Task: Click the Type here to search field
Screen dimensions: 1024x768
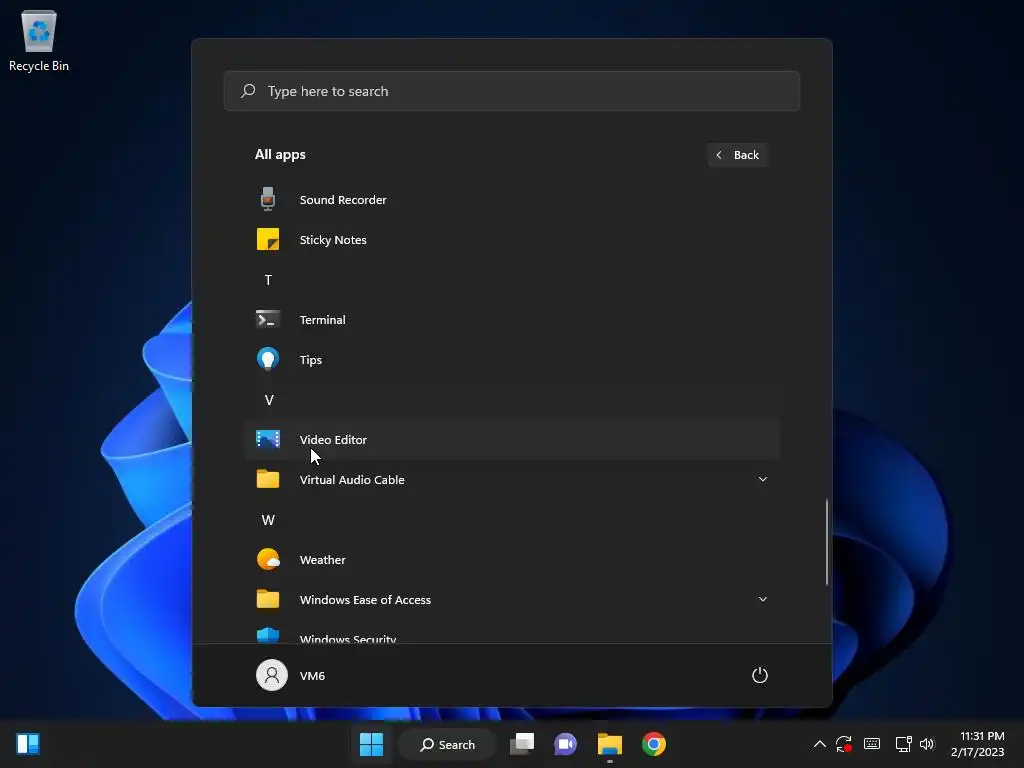Action: point(512,91)
